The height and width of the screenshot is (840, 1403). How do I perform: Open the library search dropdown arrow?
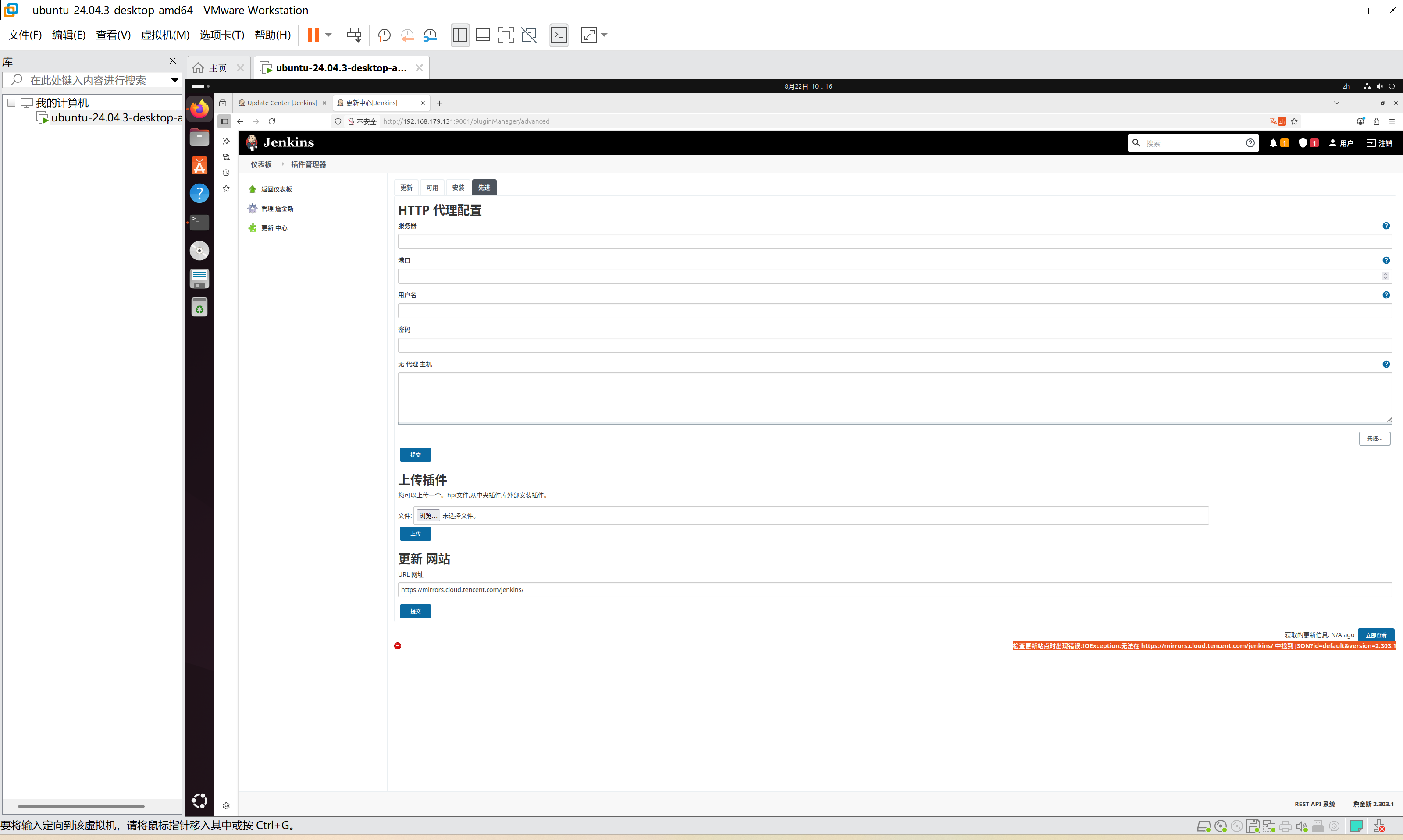coord(174,80)
